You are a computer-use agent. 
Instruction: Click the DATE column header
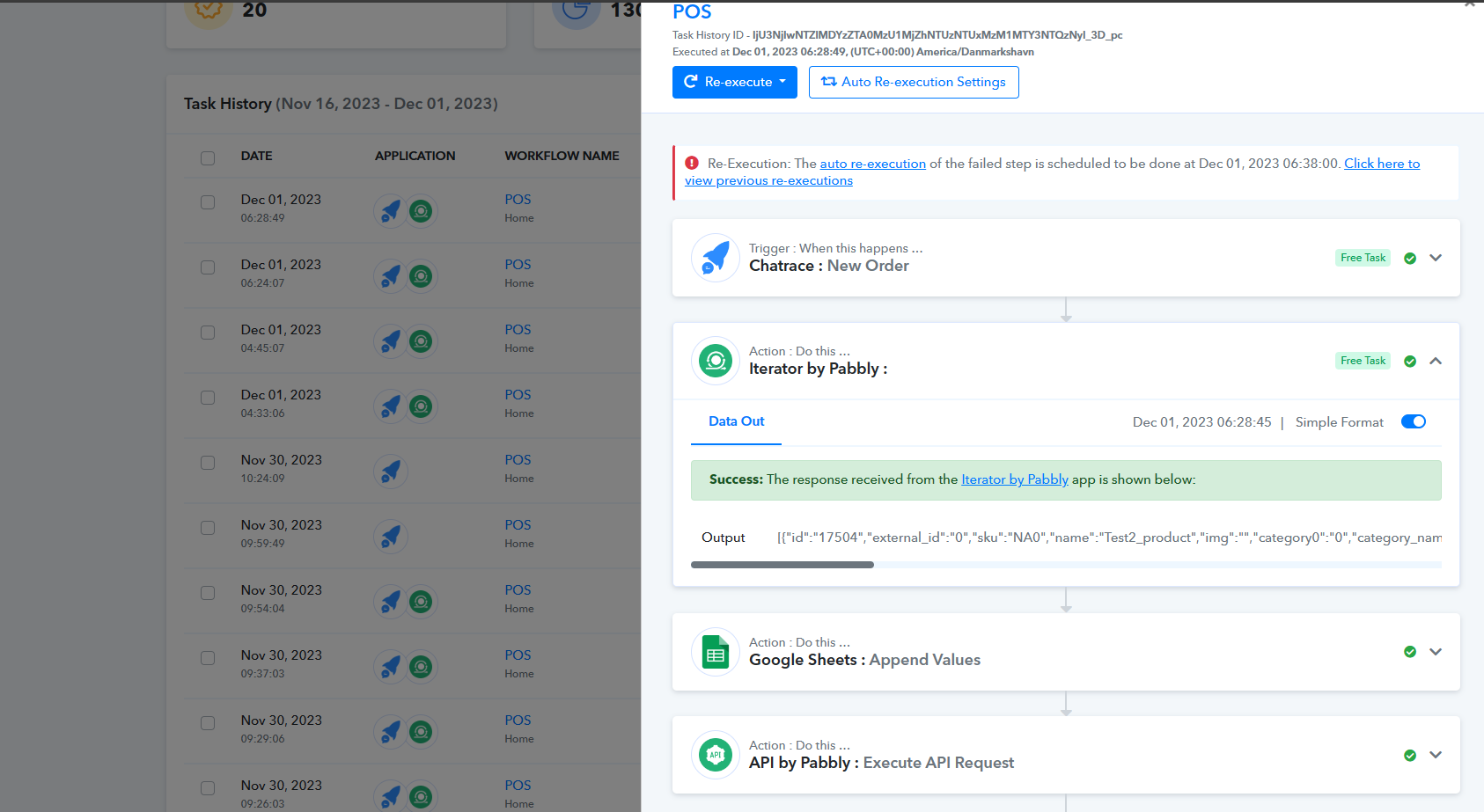pos(257,156)
